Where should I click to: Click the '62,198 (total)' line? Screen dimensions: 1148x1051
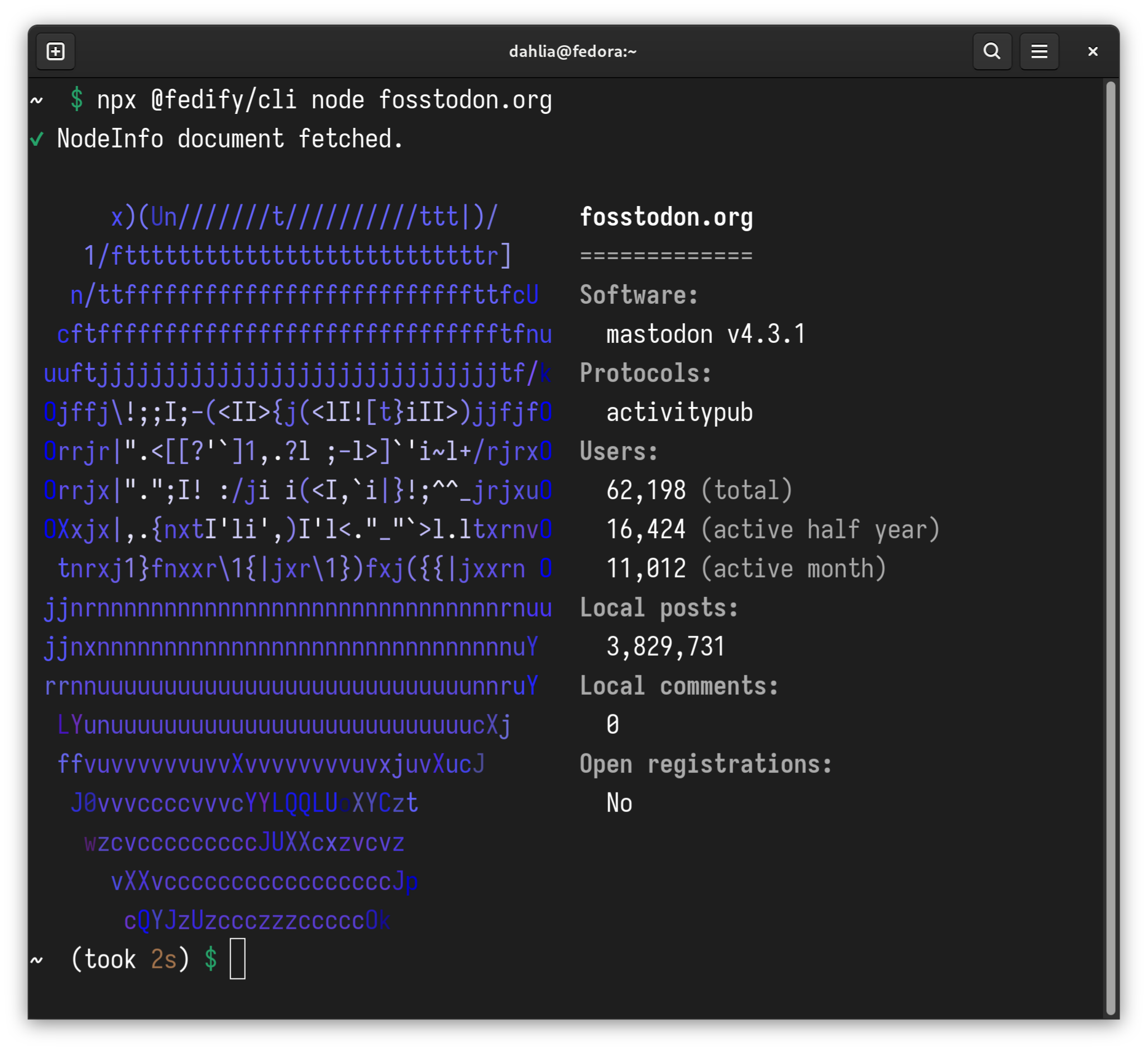pyautogui.click(x=700, y=490)
